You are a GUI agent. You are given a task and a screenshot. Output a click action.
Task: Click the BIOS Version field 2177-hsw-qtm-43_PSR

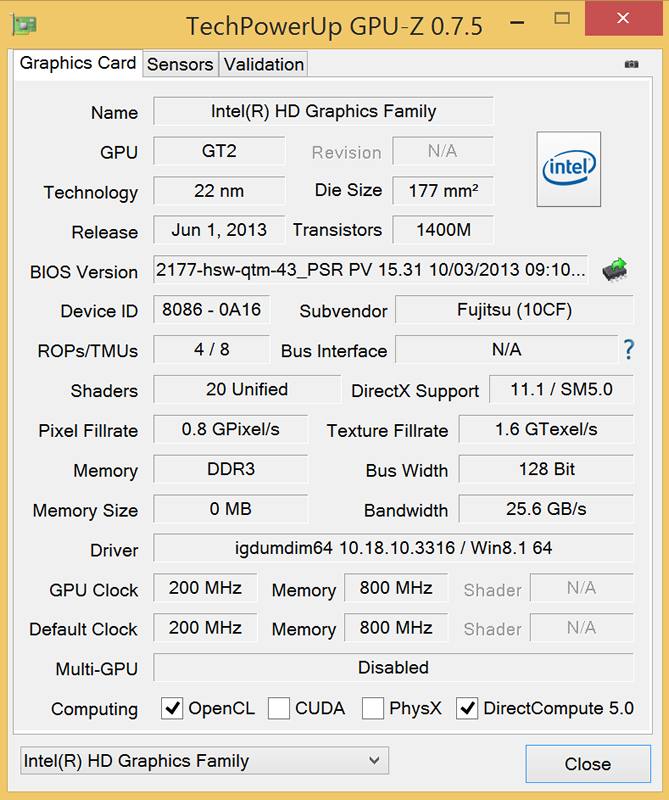point(370,269)
